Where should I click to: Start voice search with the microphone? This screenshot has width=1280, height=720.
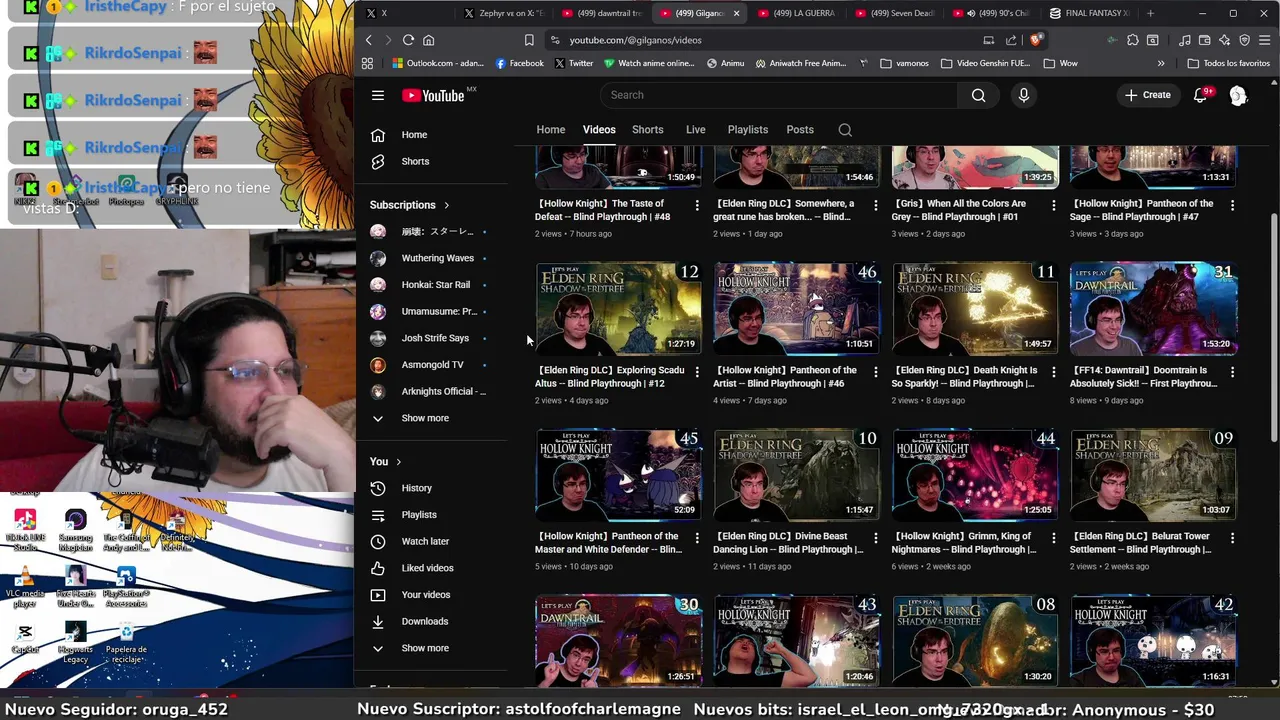[1023, 95]
